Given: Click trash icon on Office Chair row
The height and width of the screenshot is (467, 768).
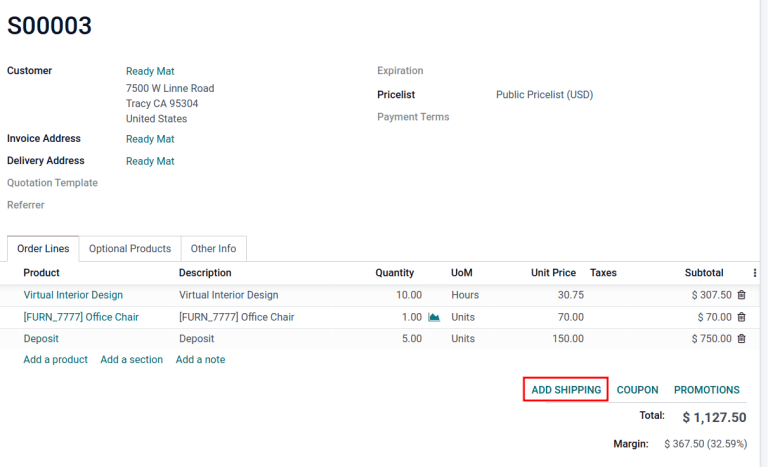Looking at the screenshot, I should click(x=741, y=317).
